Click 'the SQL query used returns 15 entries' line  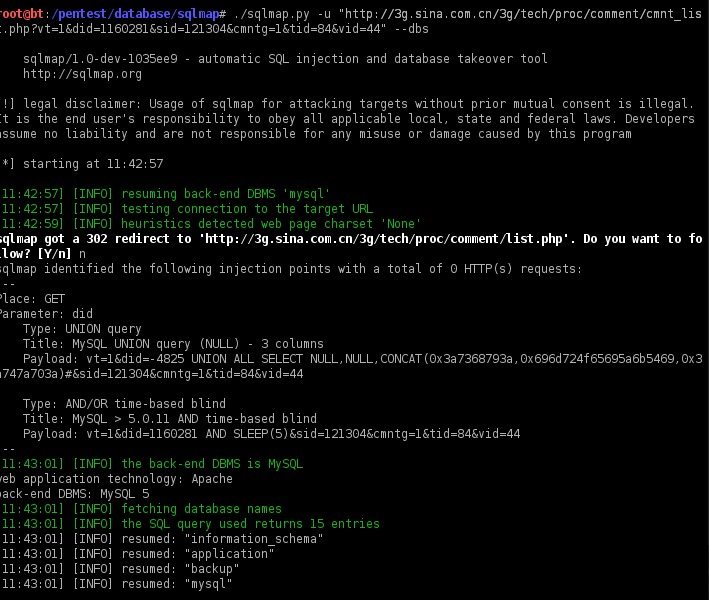click(x=190, y=524)
